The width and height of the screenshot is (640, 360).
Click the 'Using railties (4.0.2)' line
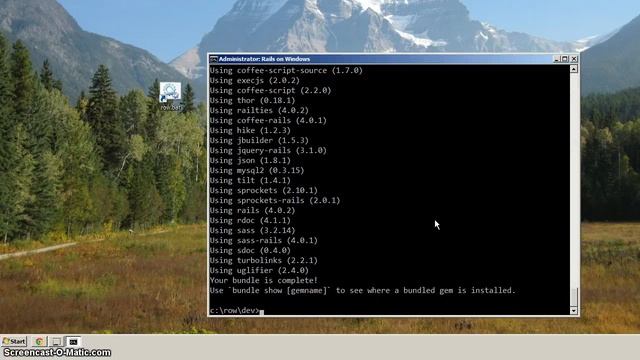[x=259, y=111]
